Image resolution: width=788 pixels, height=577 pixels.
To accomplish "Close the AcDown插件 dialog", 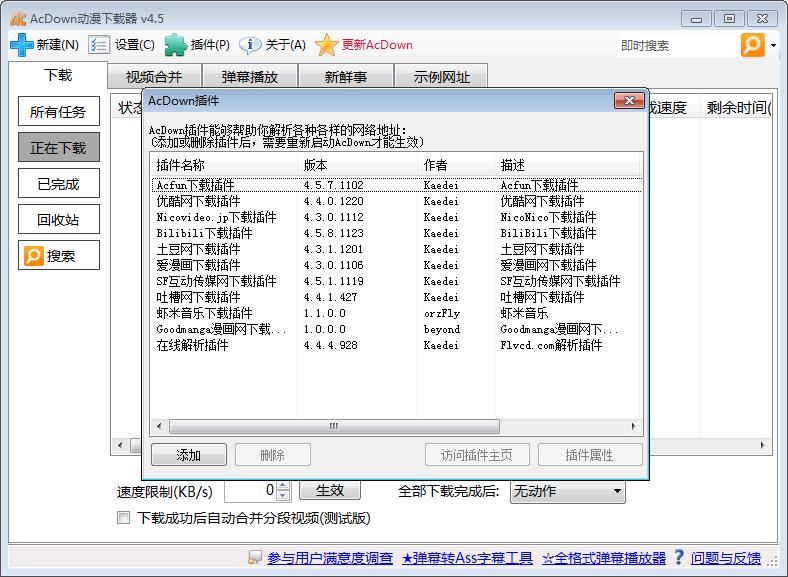I will pyautogui.click(x=628, y=101).
